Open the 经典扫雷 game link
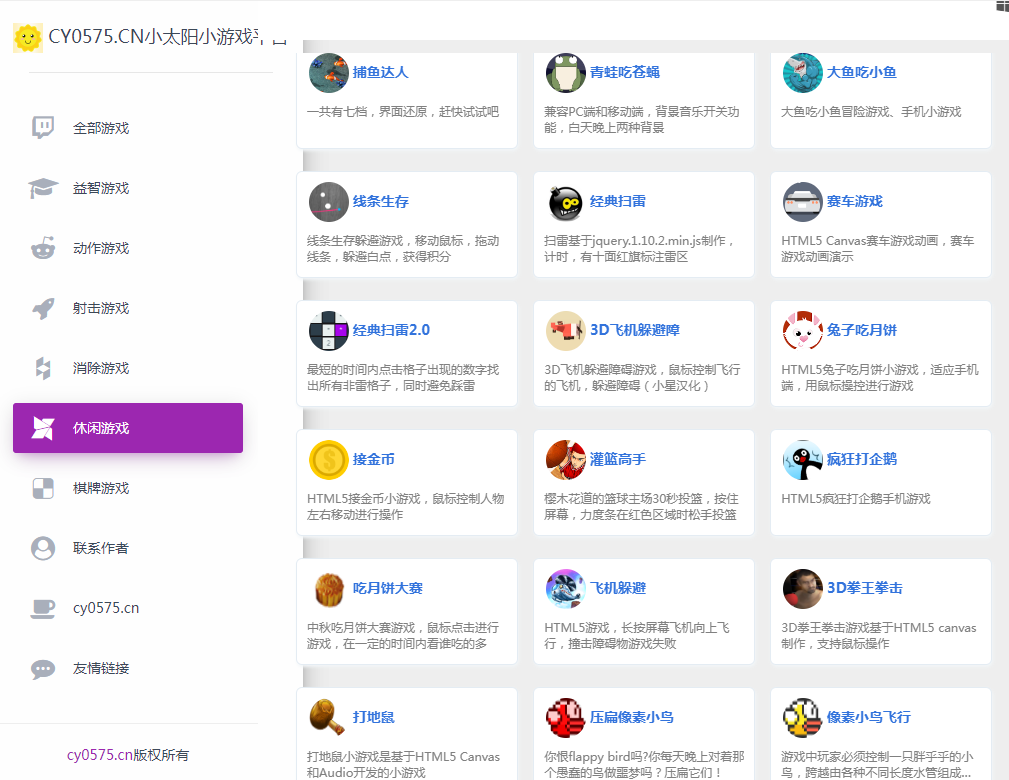The height and width of the screenshot is (780, 1009). tap(618, 201)
